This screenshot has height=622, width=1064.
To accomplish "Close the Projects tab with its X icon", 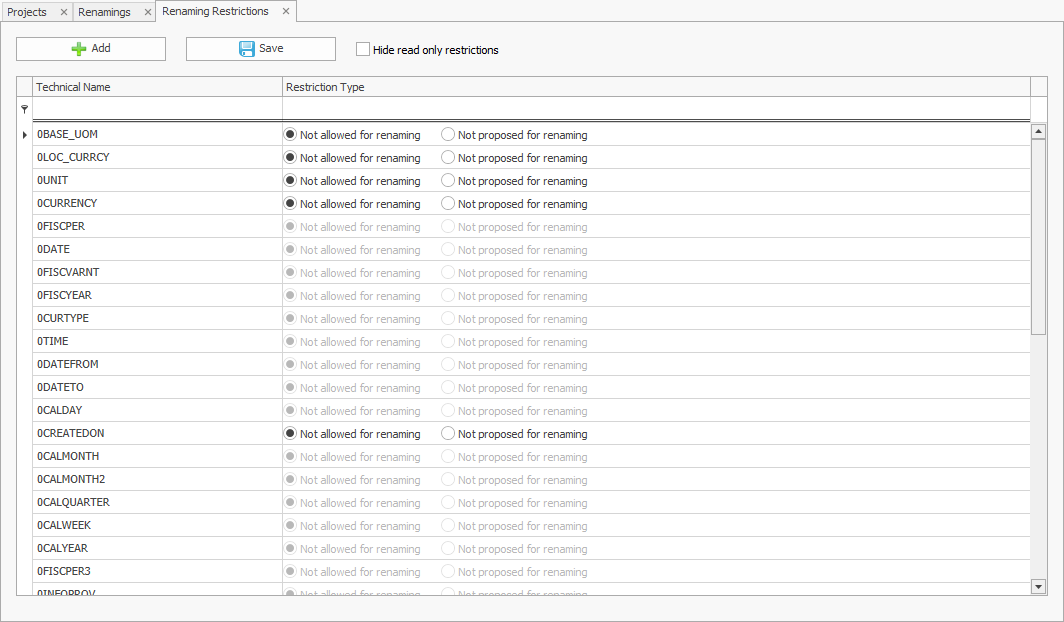I will (63, 13).
